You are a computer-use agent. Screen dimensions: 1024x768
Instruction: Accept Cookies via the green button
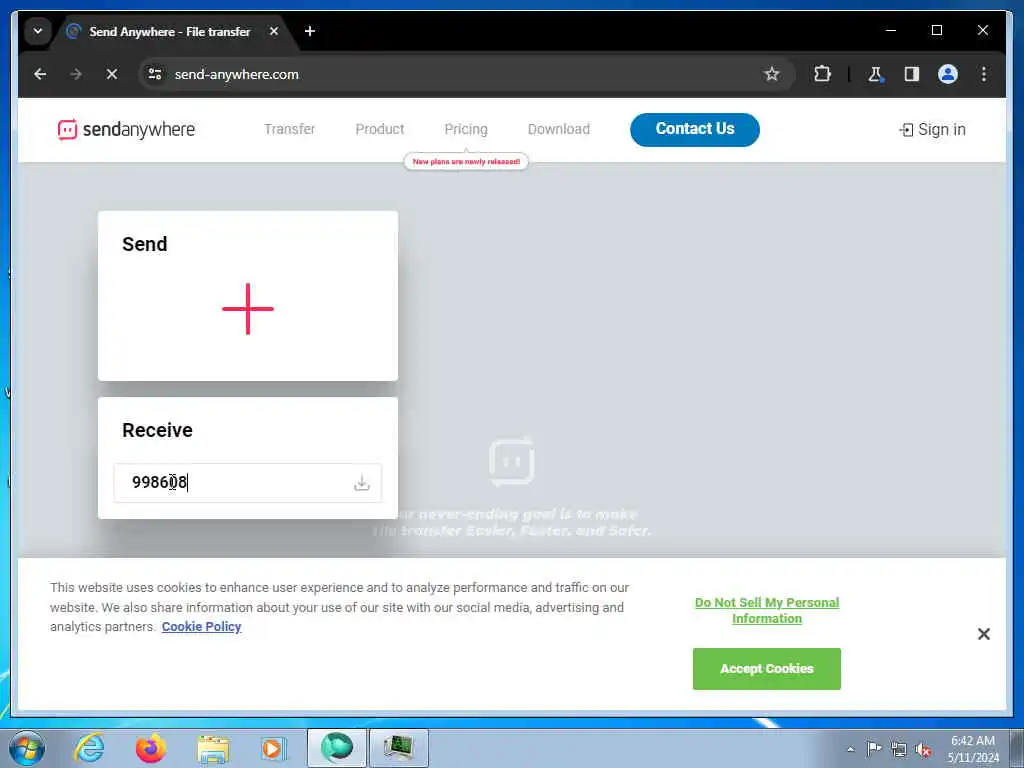tap(767, 669)
